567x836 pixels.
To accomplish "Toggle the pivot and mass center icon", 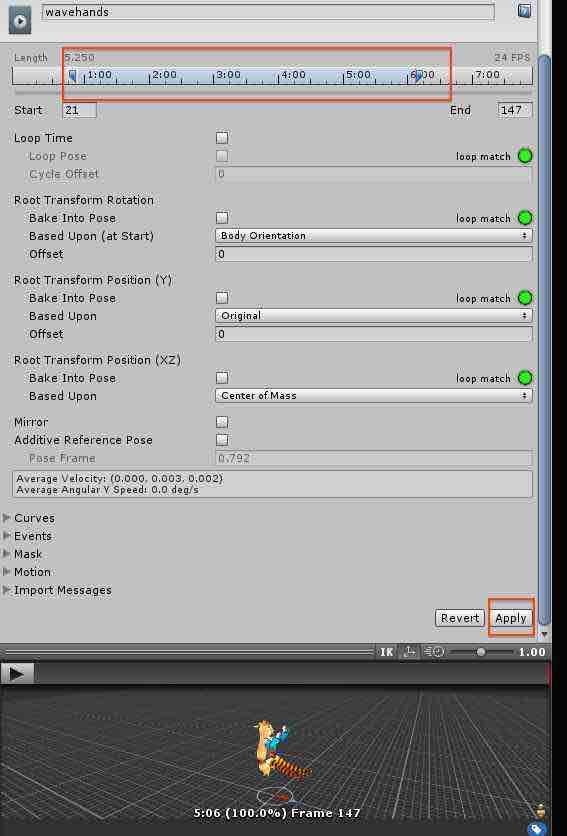I will point(409,652).
